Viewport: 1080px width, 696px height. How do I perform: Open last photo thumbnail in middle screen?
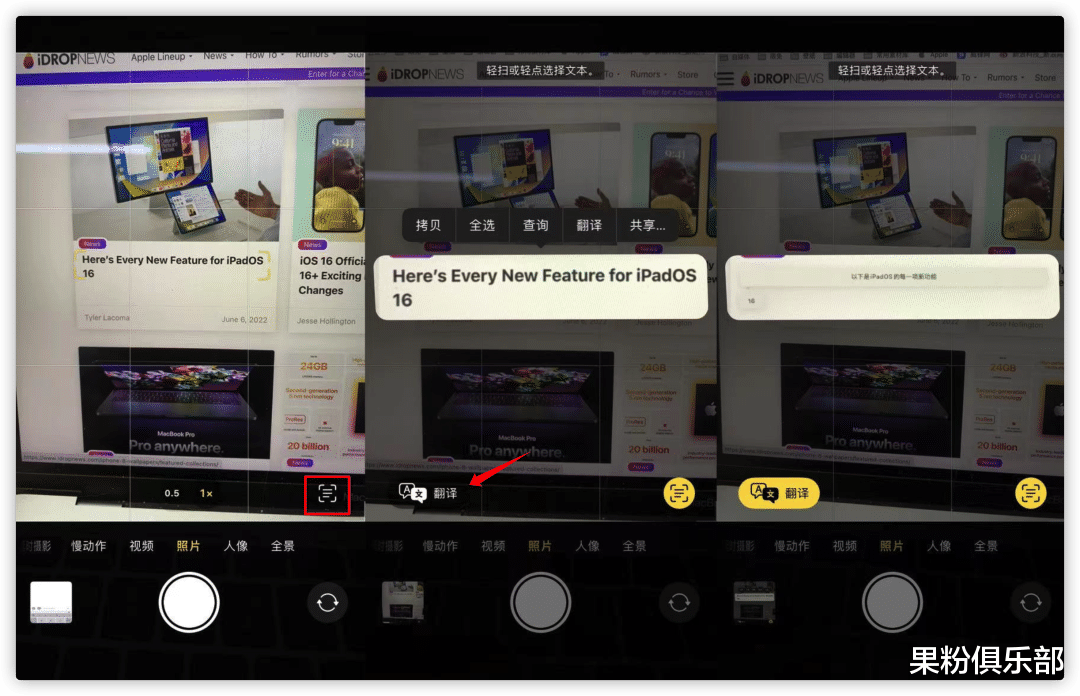(x=403, y=602)
